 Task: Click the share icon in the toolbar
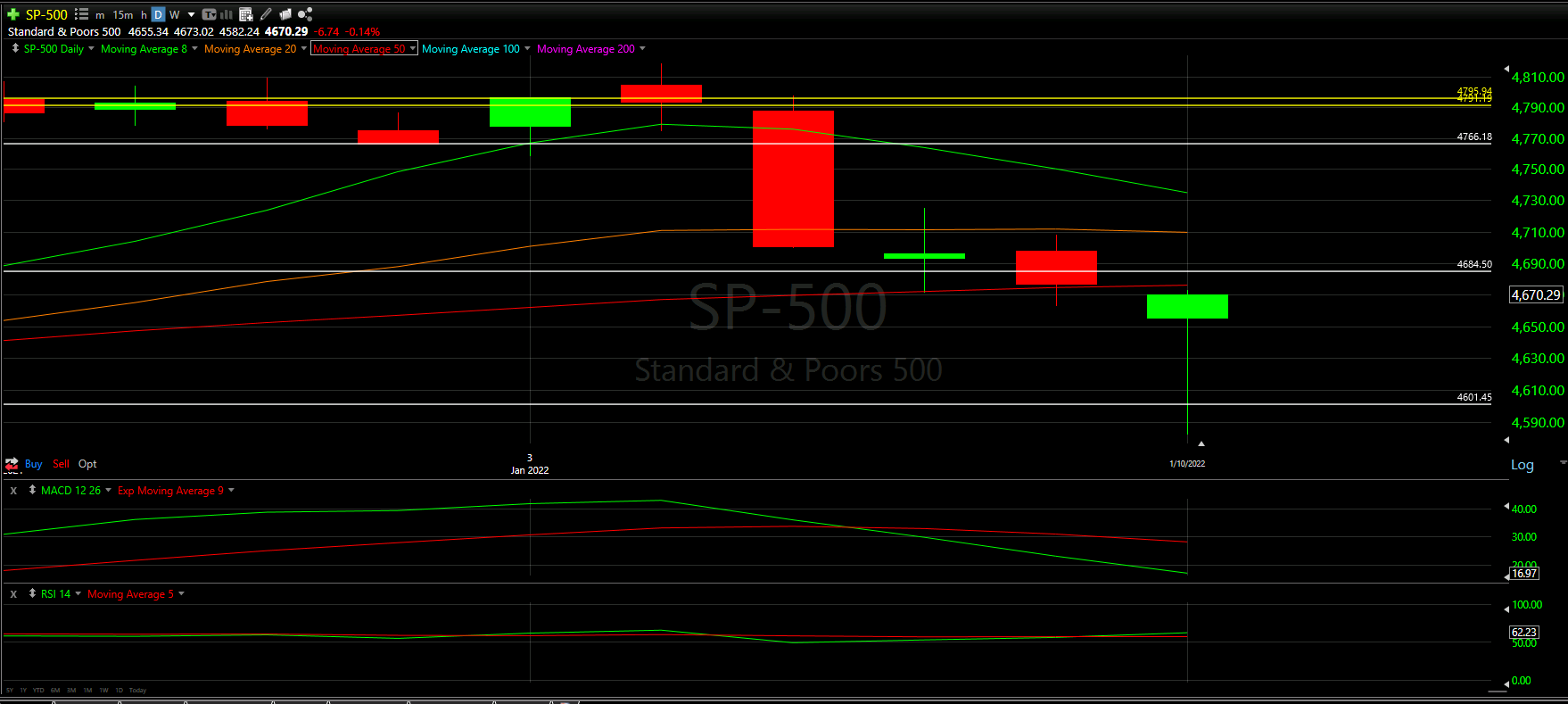coord(305,14)
